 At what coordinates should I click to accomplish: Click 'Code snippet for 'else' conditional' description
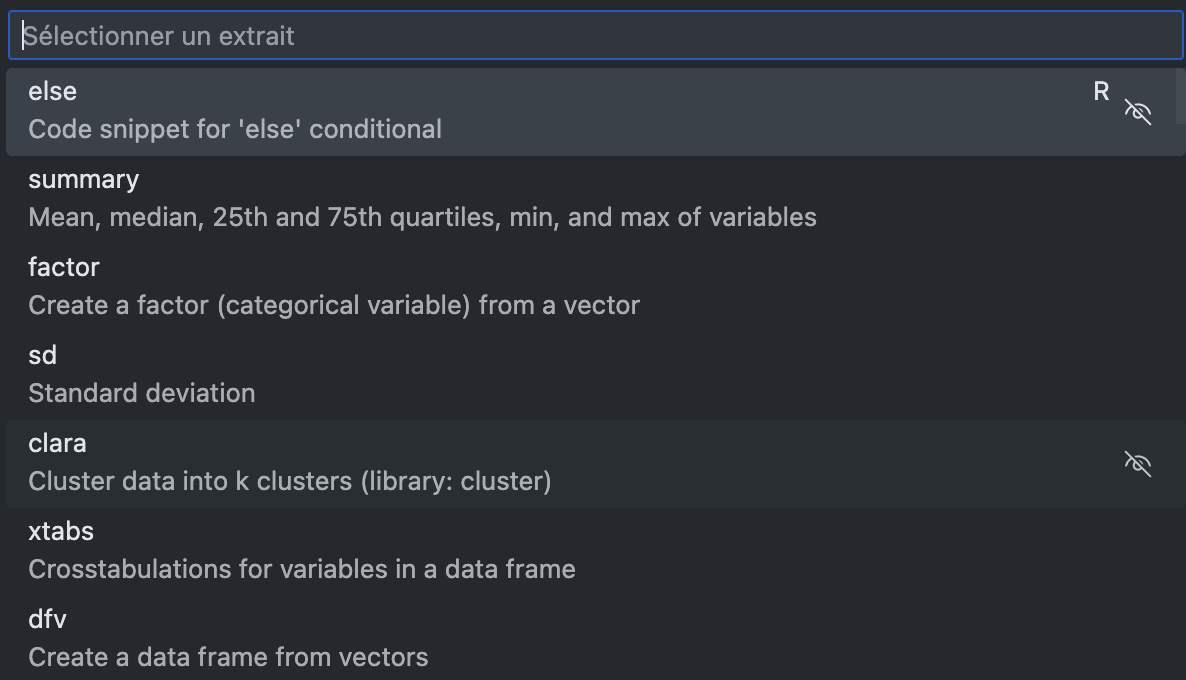[x=235, y=129]
